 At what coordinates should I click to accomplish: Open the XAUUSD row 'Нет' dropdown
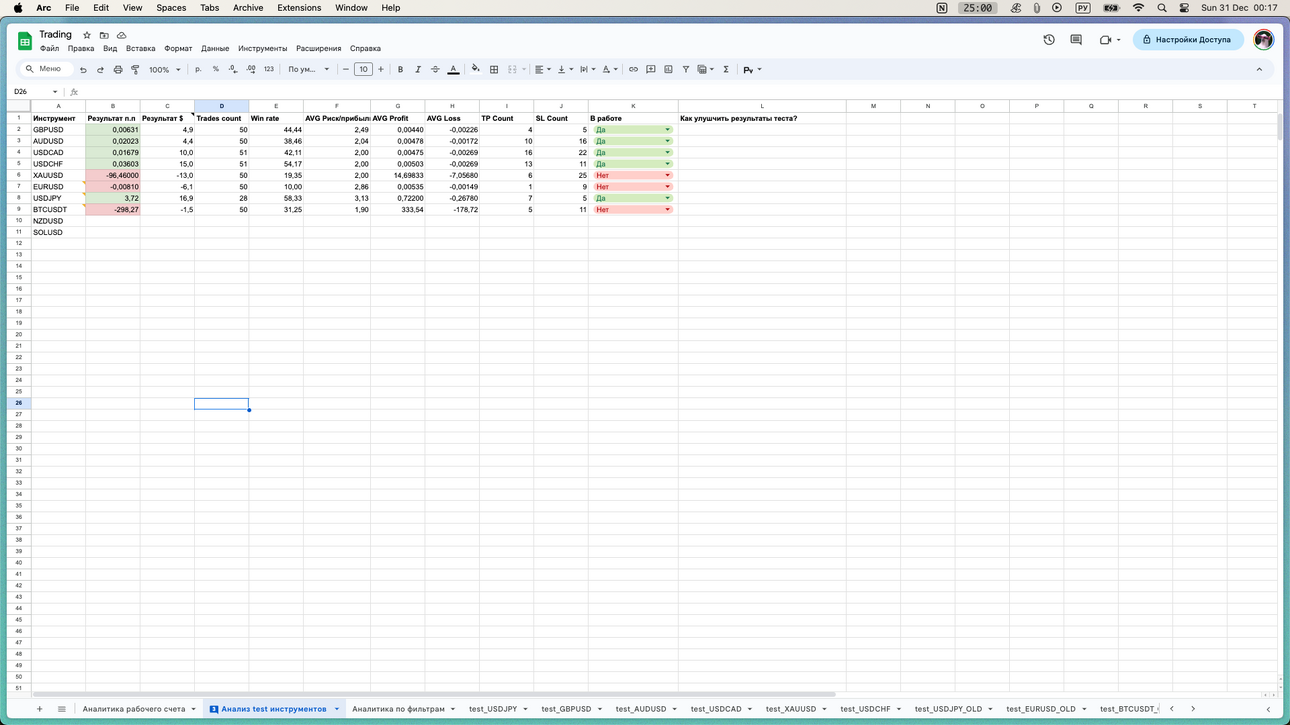point(668,176)
